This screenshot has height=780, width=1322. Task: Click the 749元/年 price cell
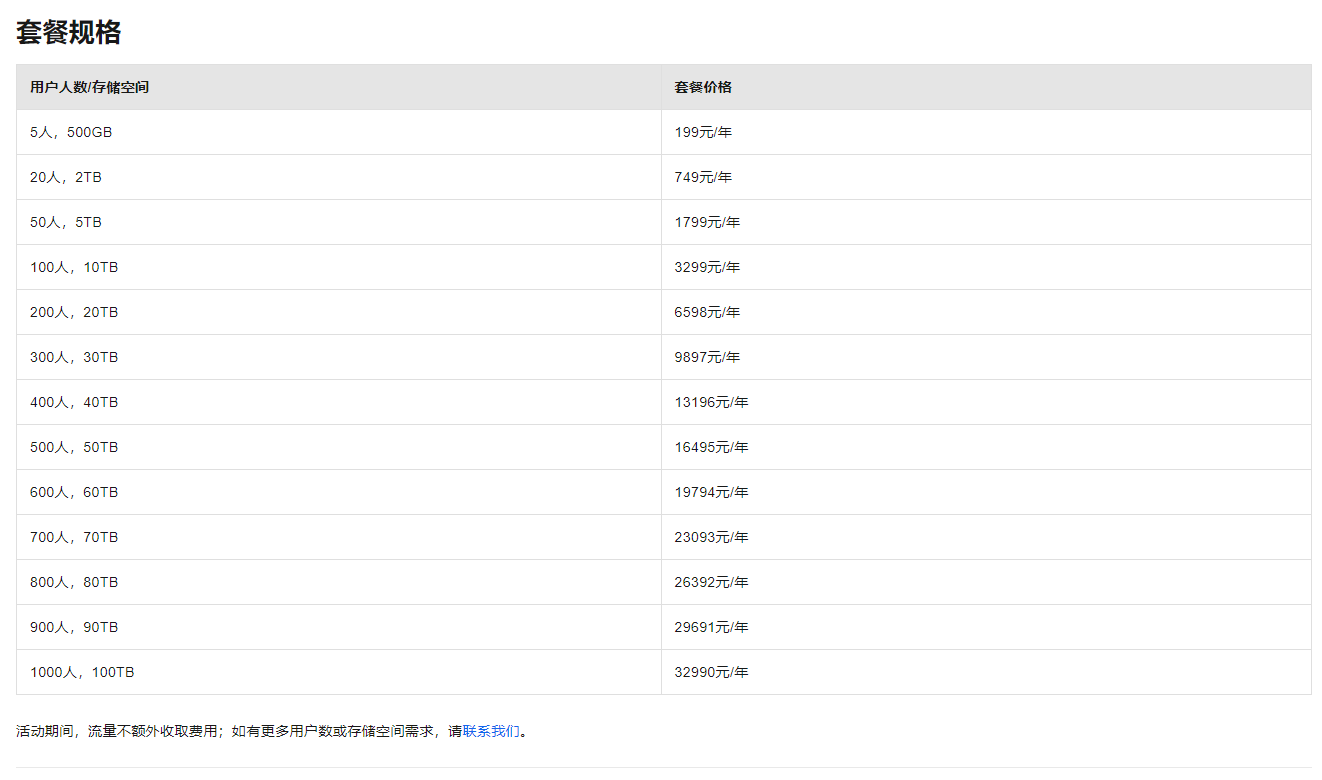click(x=703, y=177)
